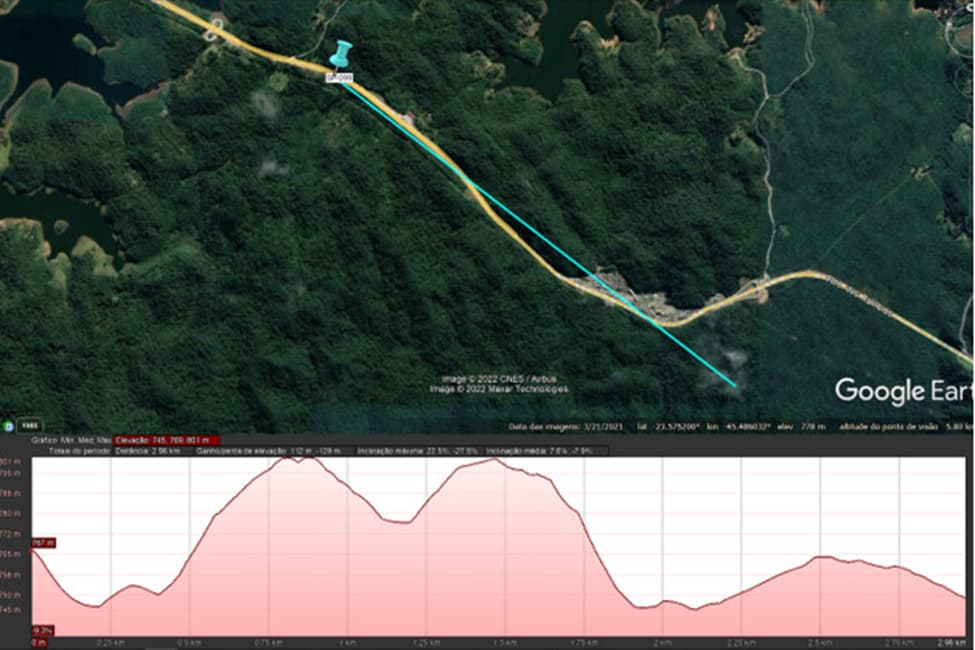
Task: Select the placemark label under the pushpin
Action: 340,78
